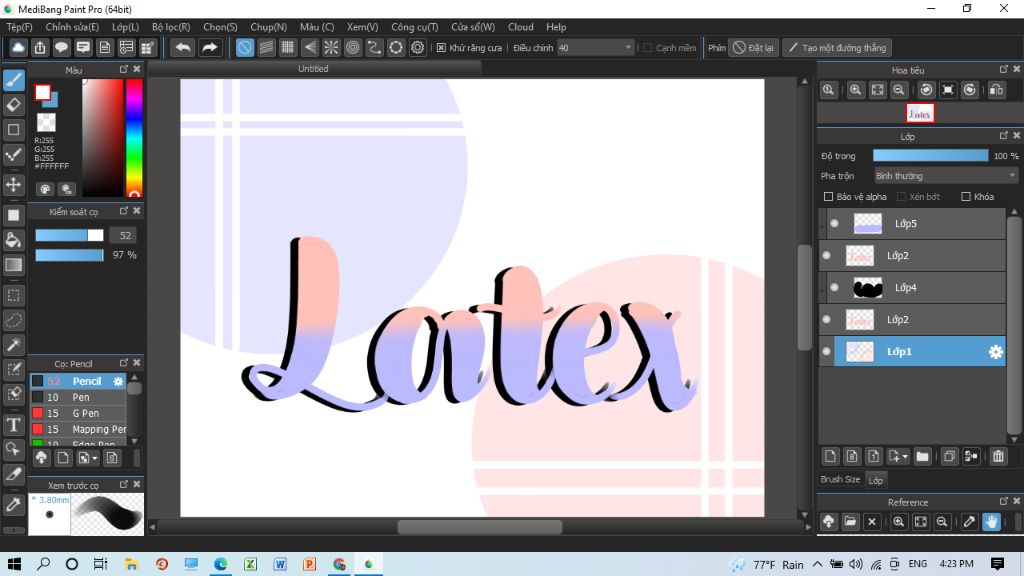The image size is (1024, 576).
Task: Select the Move tool
Action: click(14, 184)
